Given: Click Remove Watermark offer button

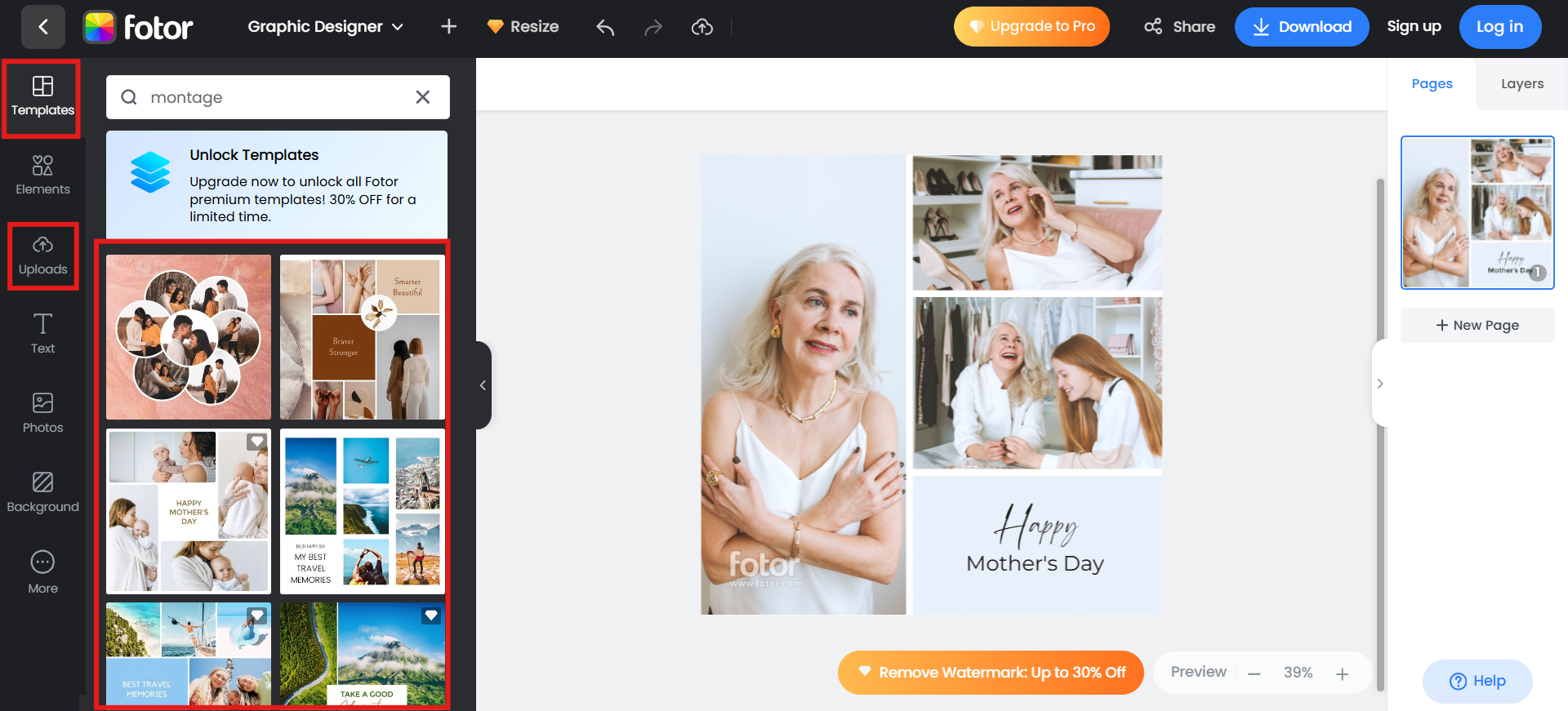Looking at the screenshot, I should click(991, 673).
